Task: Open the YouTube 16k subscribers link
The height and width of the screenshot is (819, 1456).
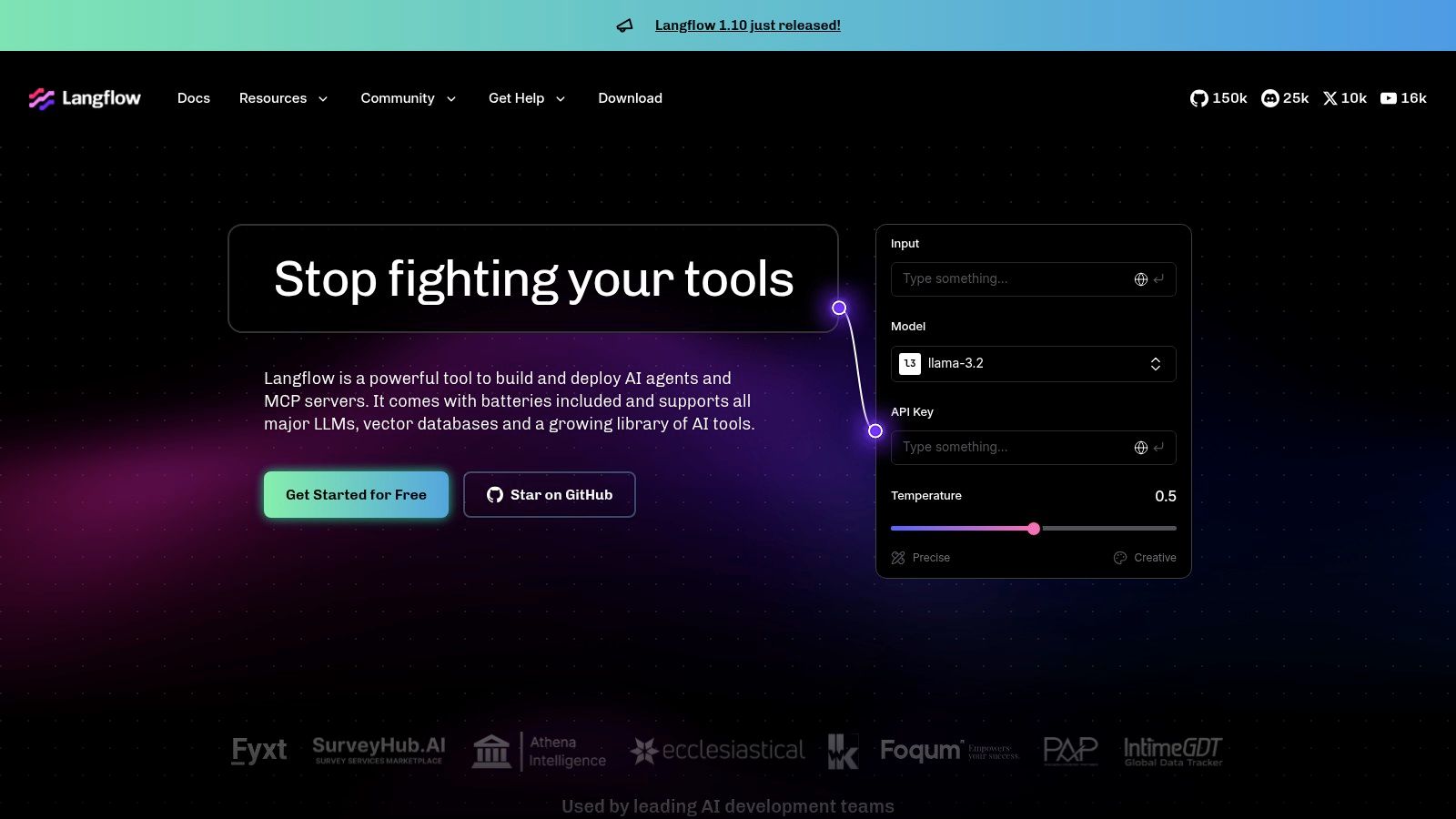Action: pyautogui.click(x=1403, y=98)
